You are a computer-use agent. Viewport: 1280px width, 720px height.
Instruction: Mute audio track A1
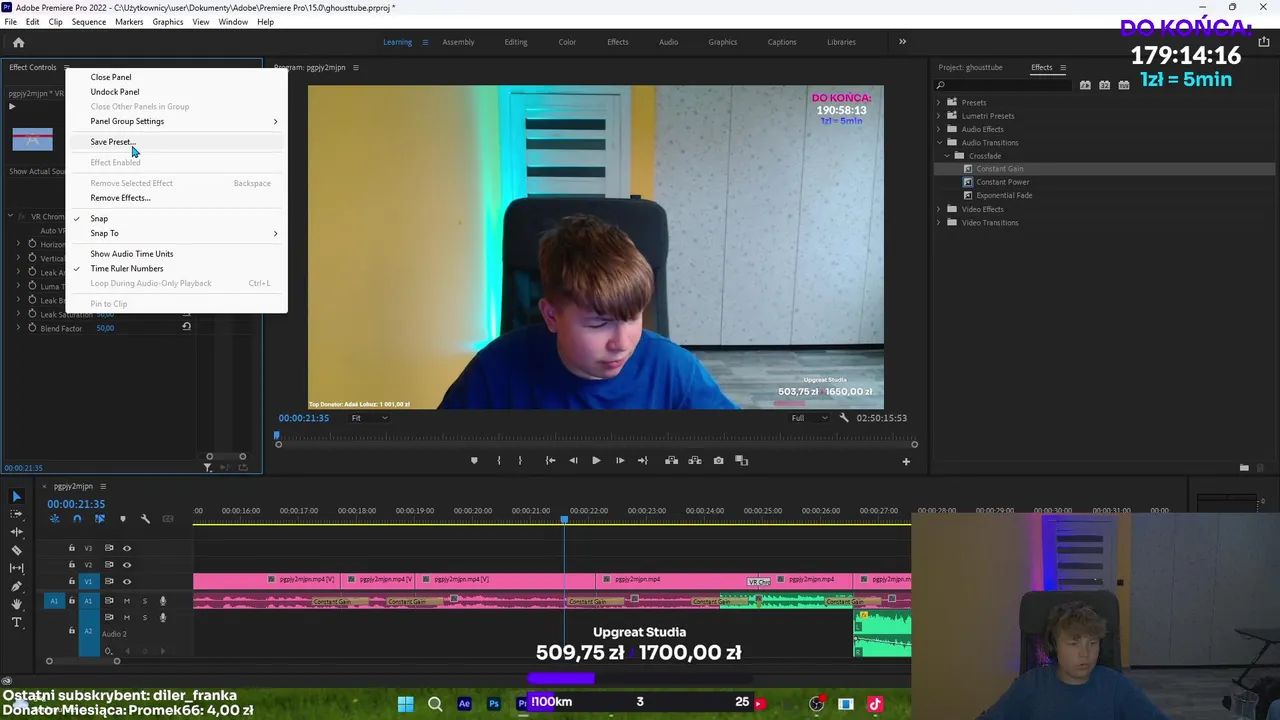(126, 601)
